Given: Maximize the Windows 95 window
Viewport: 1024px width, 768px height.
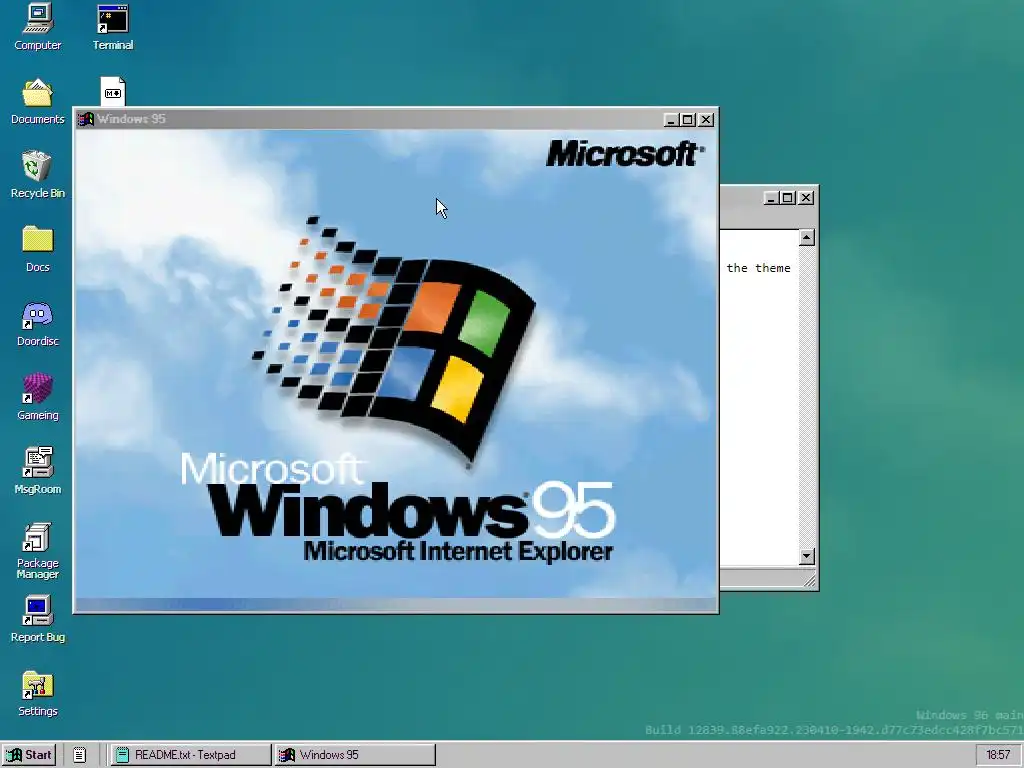Looking at the screenshot, I should point(688,120).
